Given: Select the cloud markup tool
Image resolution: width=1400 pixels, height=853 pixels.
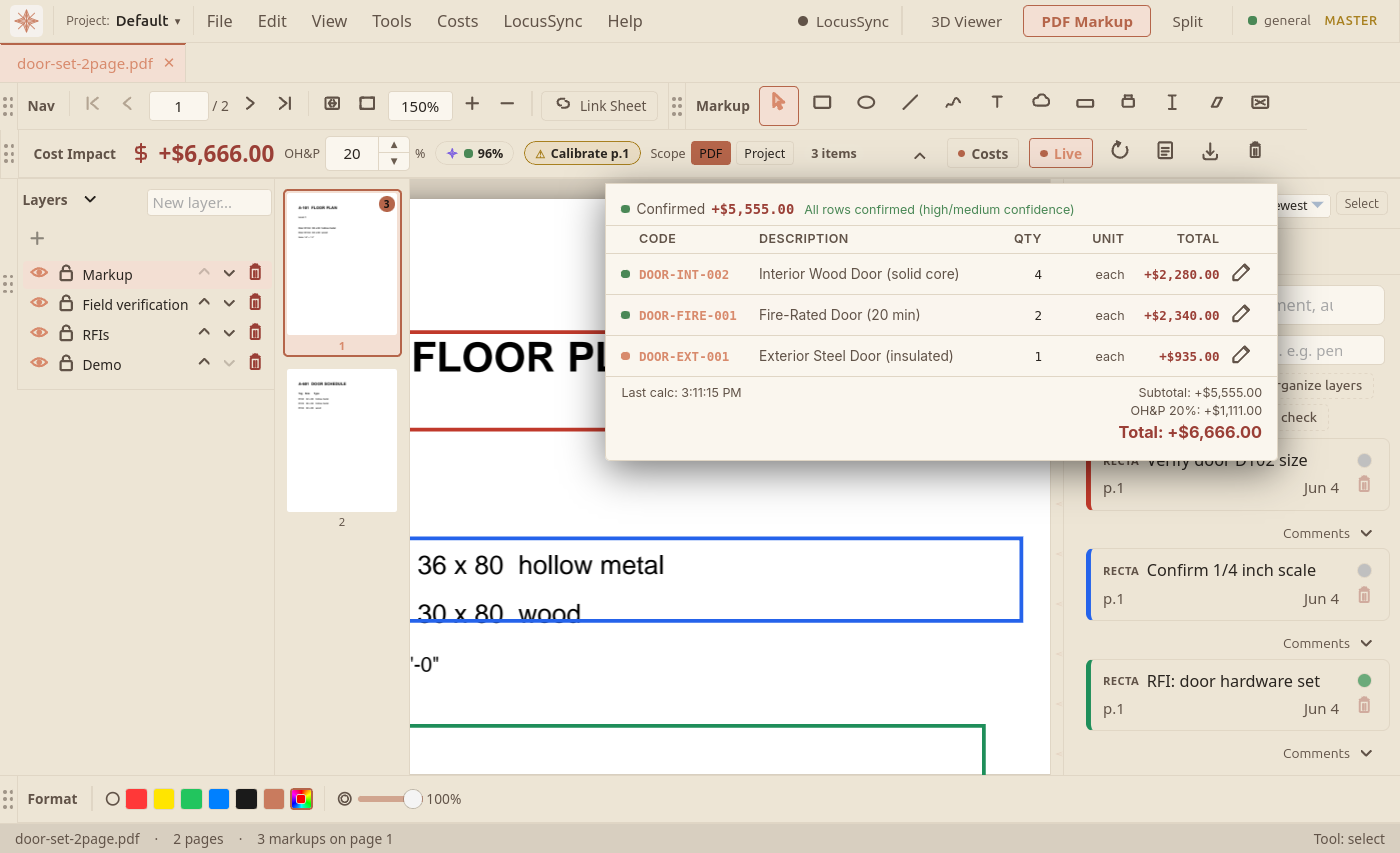Looking at the screenshot, I should coord(1041,102).
